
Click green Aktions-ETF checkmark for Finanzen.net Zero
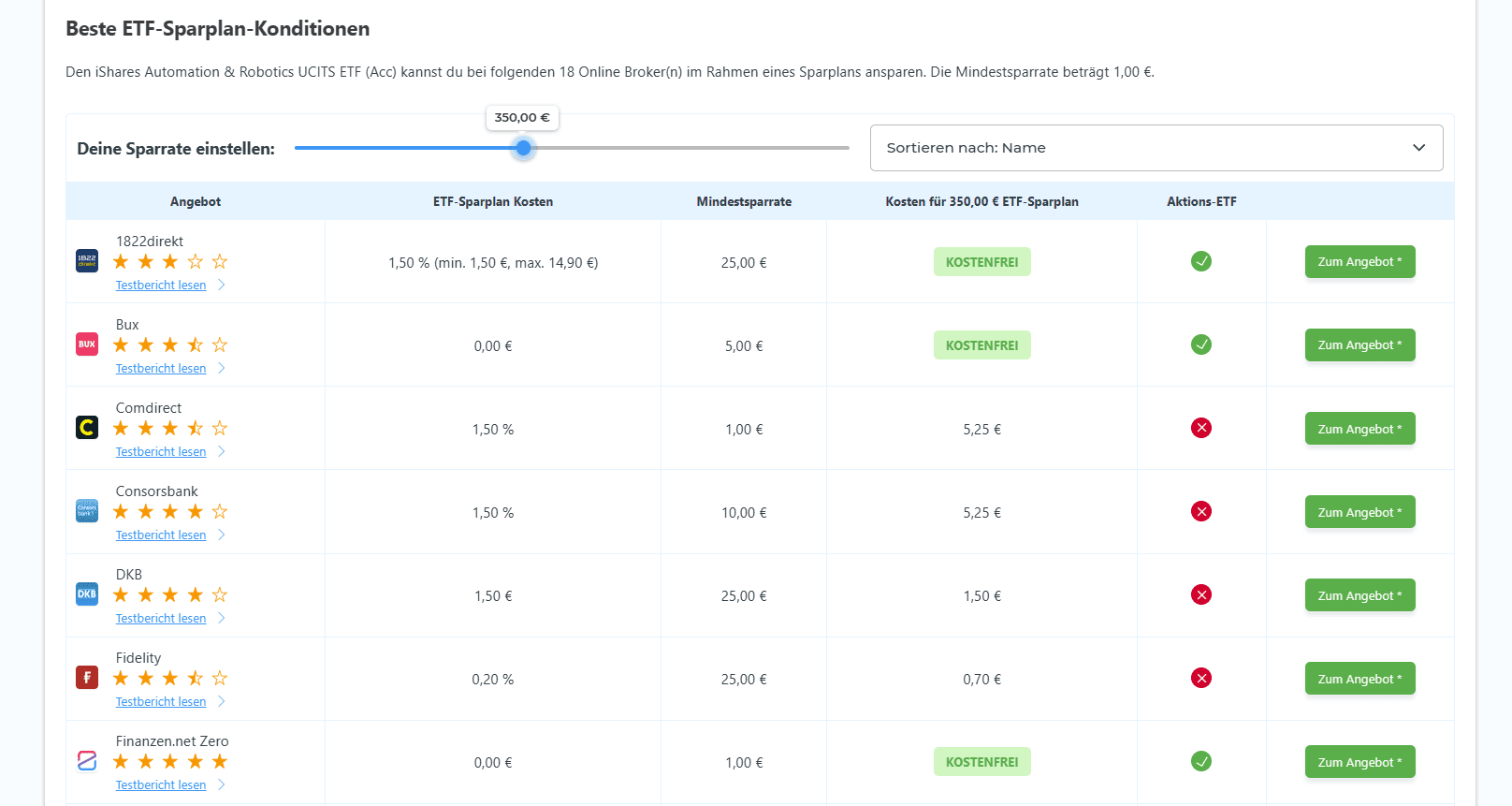1201,761
